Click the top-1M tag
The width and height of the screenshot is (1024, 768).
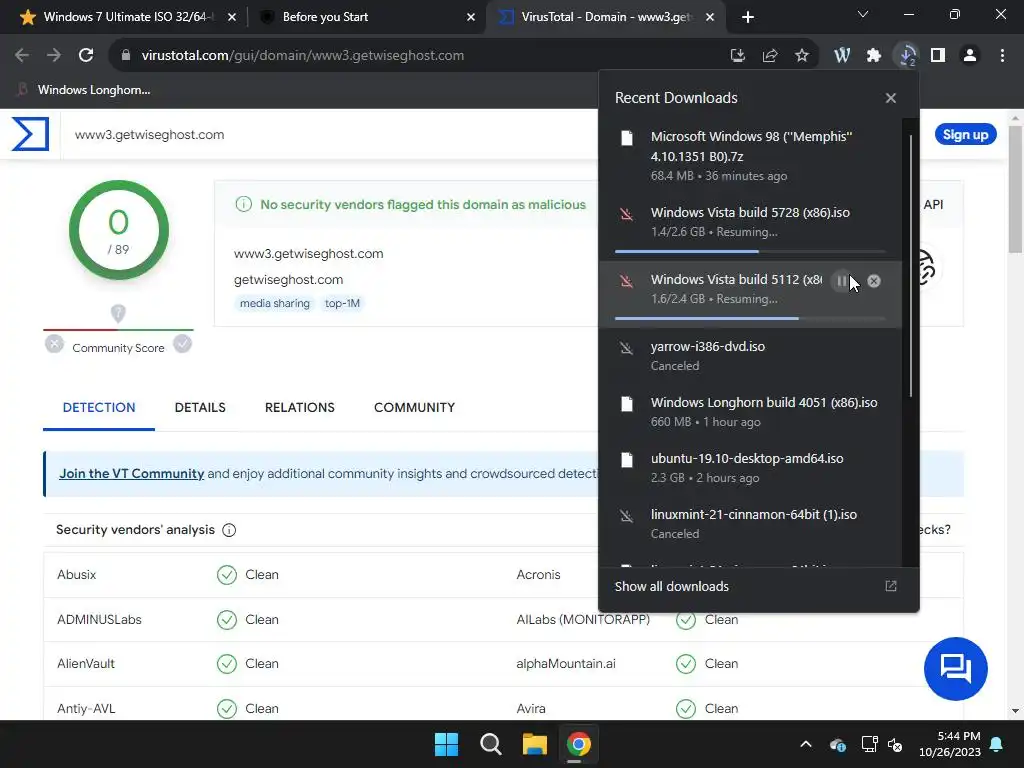(342, 303)
